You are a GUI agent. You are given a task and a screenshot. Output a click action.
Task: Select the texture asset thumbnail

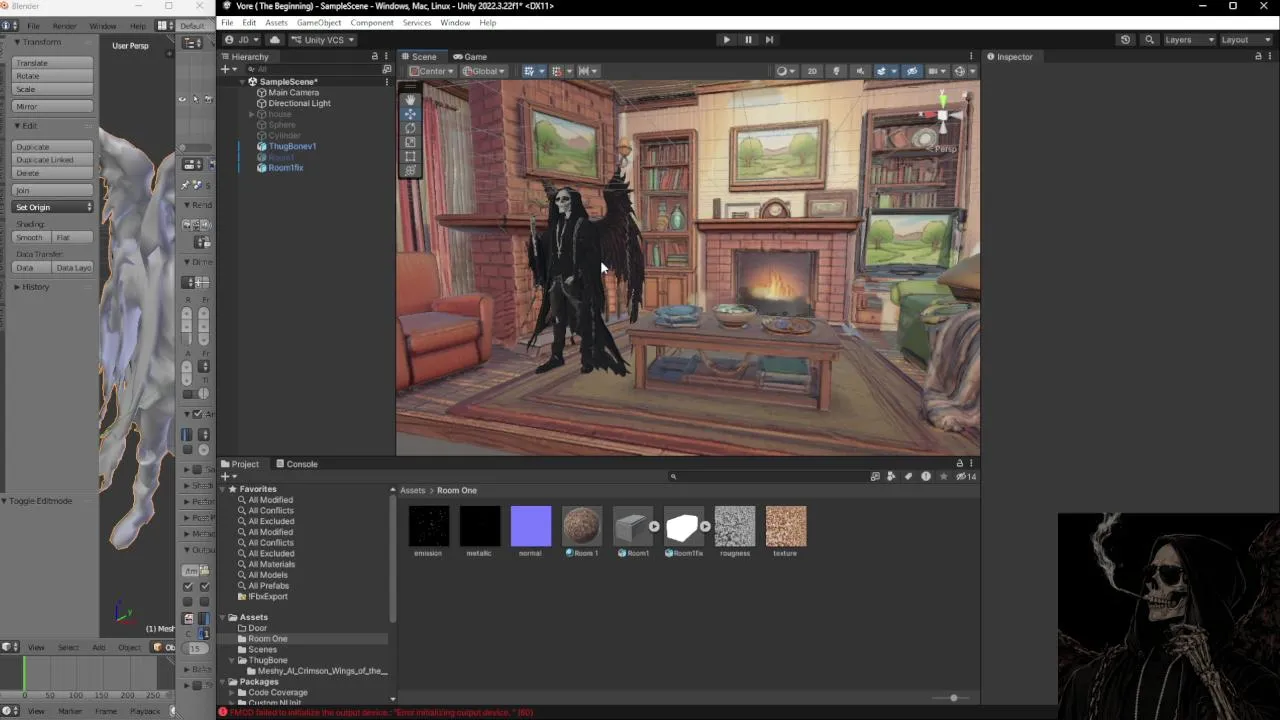point(785,526)
